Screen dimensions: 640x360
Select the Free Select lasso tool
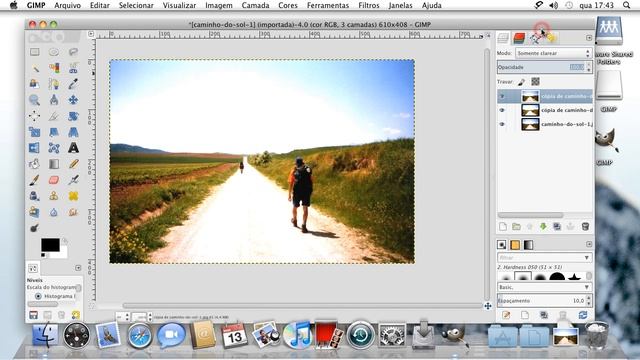pos(73,52)
